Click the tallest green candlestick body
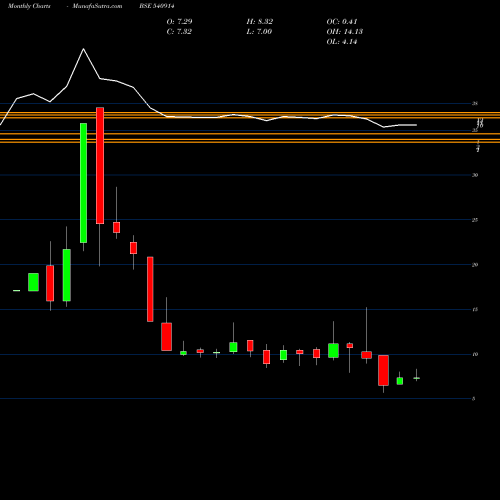This screenshot has height=500, width=500. [x=83, y=183]
